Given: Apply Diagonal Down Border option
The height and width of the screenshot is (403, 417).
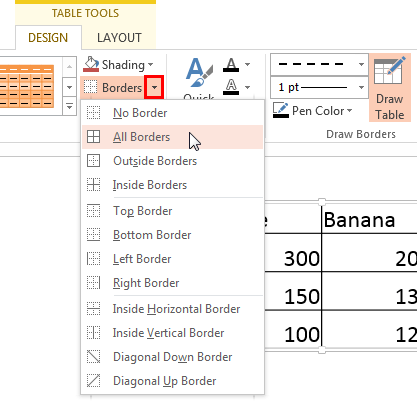Looking at the screenshot, I should point(172,357).
